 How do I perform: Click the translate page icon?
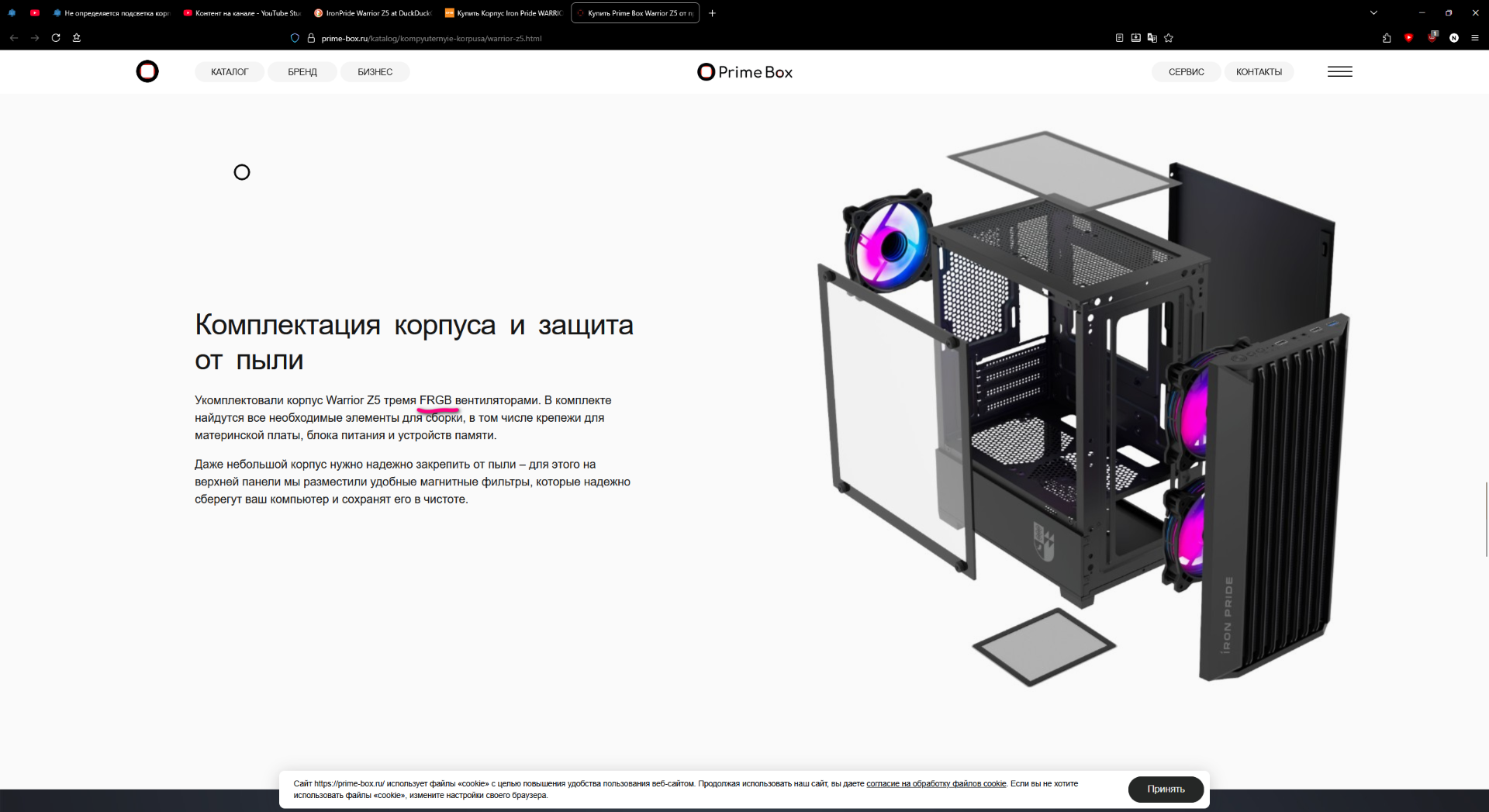pyautogui.click(x=1152, y=37)
